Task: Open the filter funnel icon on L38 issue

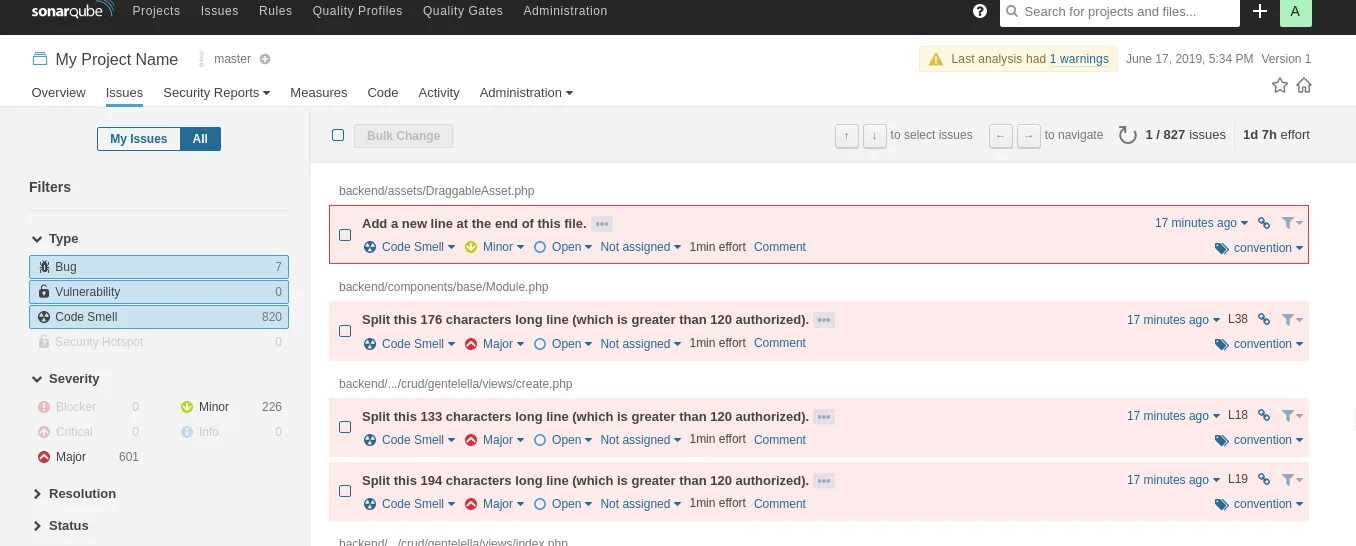Action: [x=1292, y=320]
